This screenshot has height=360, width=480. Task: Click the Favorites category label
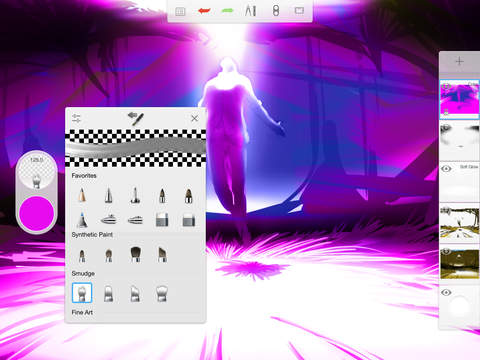84,176
